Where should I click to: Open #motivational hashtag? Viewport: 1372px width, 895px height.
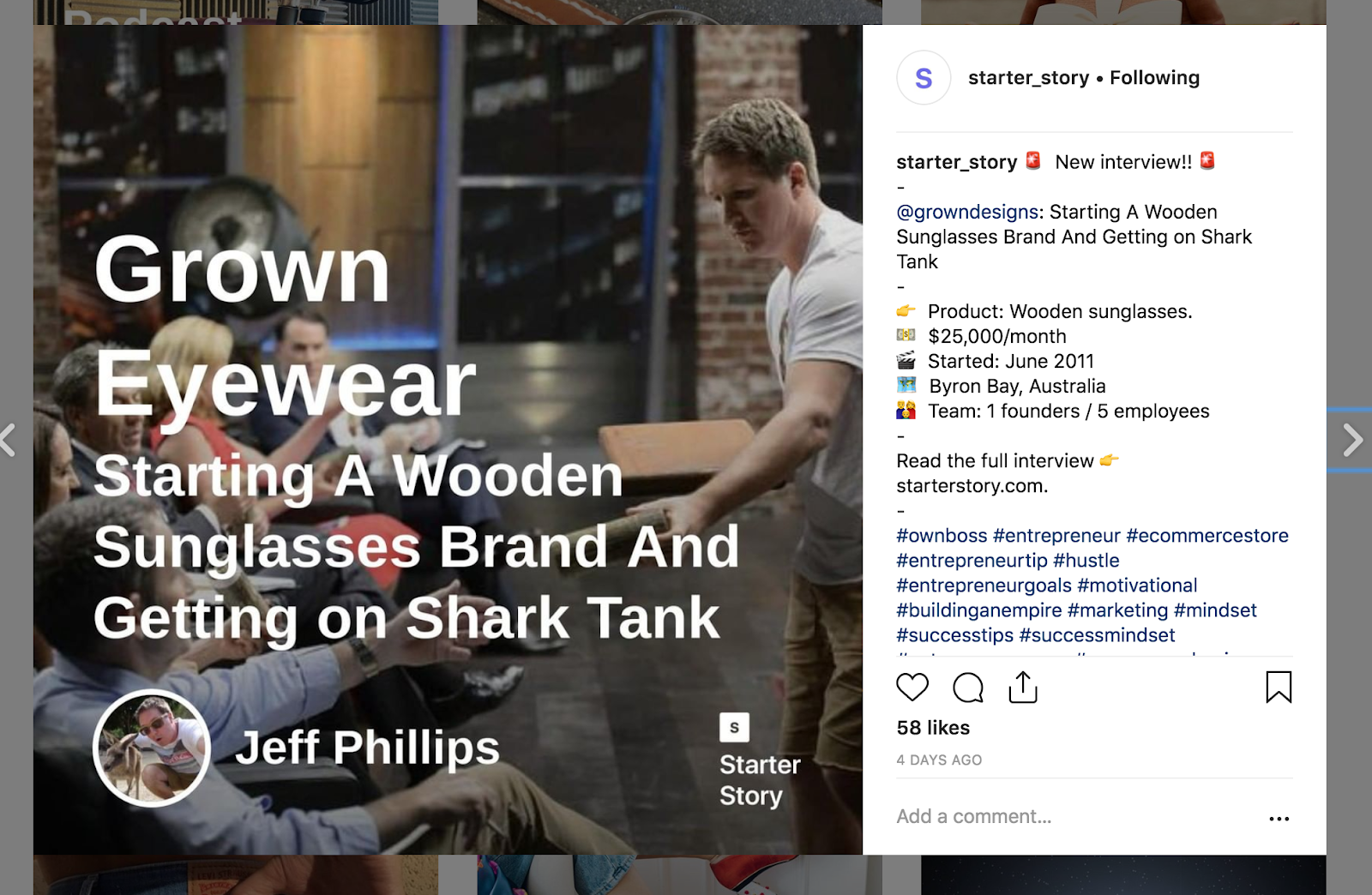click(x=1137, y=586)
